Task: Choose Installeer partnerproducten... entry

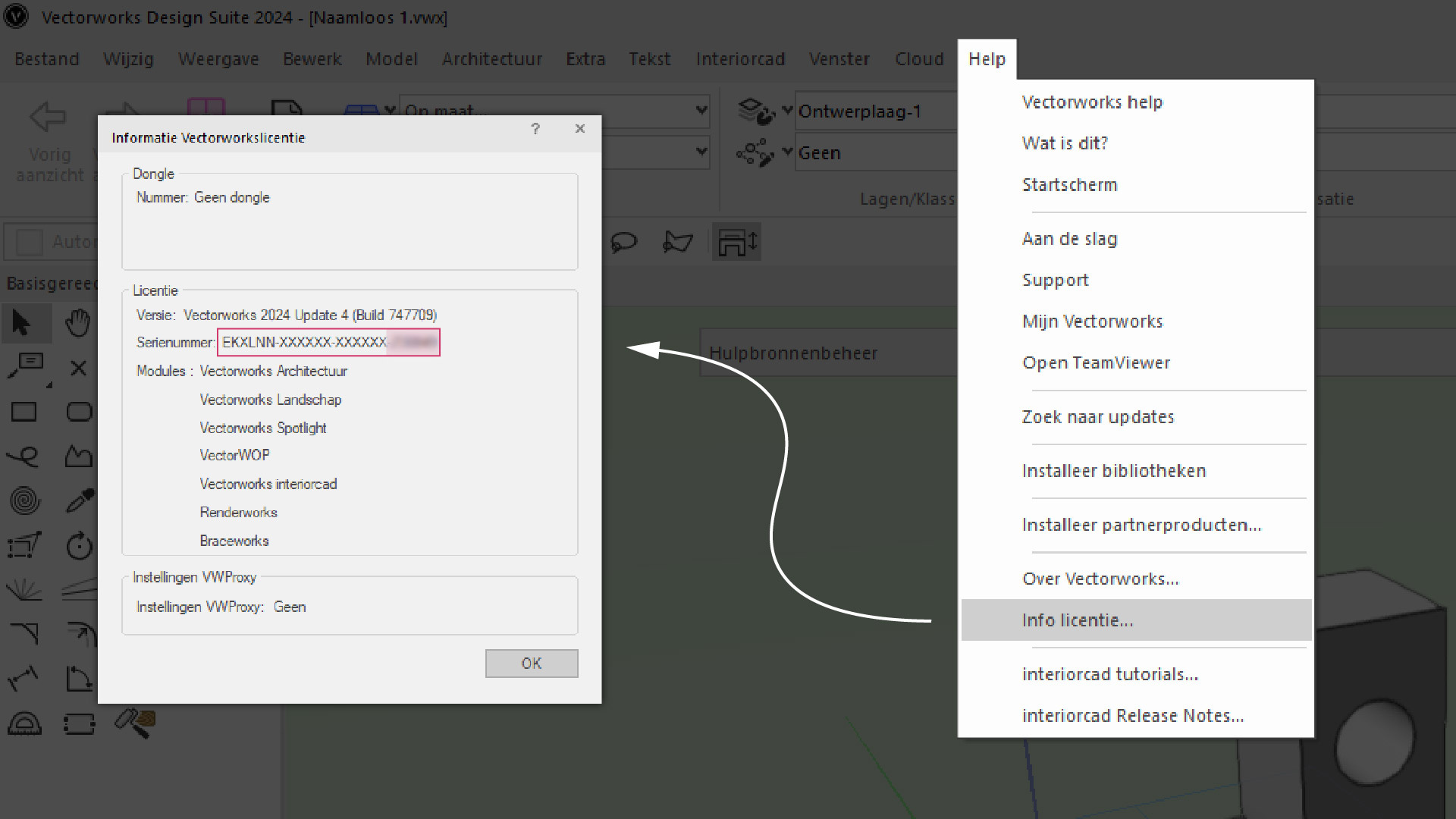Action: [x=1136, y=525]
